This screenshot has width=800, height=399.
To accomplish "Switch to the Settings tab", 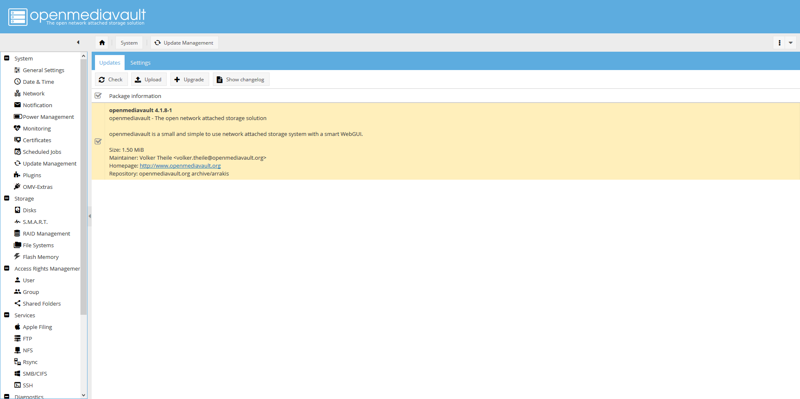I will tap(140, 63).
